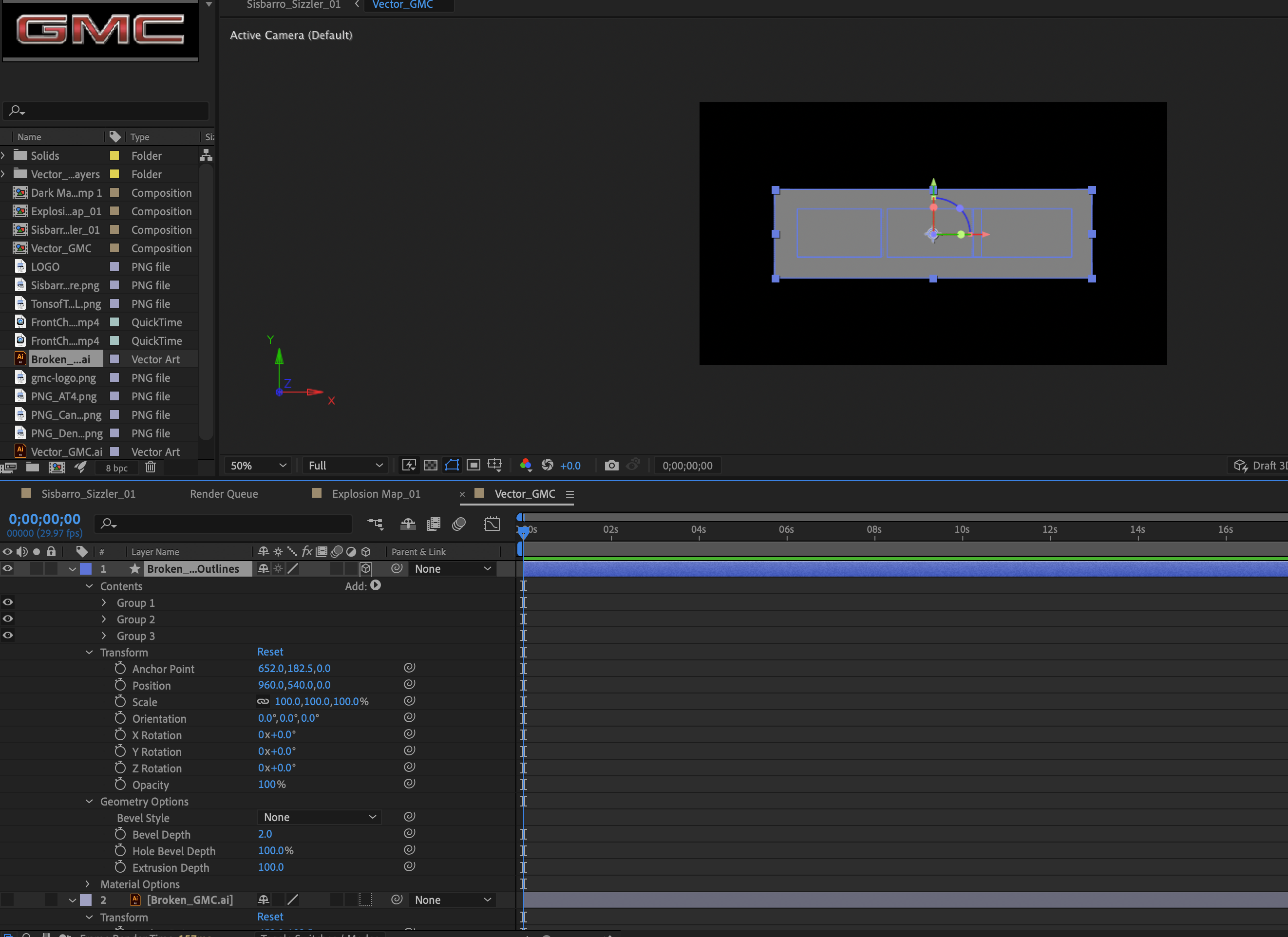Toggle visibility of the Broken_...Outlines layer
The height and width of the screenshot is (937, 1288).
point(7,568)
